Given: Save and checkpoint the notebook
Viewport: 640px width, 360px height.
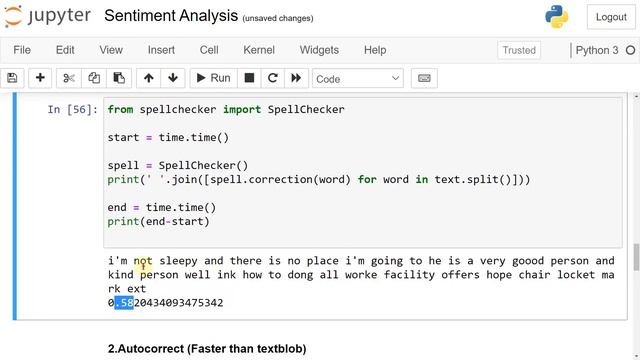Looking at the screenshot, I should [12, 78].
